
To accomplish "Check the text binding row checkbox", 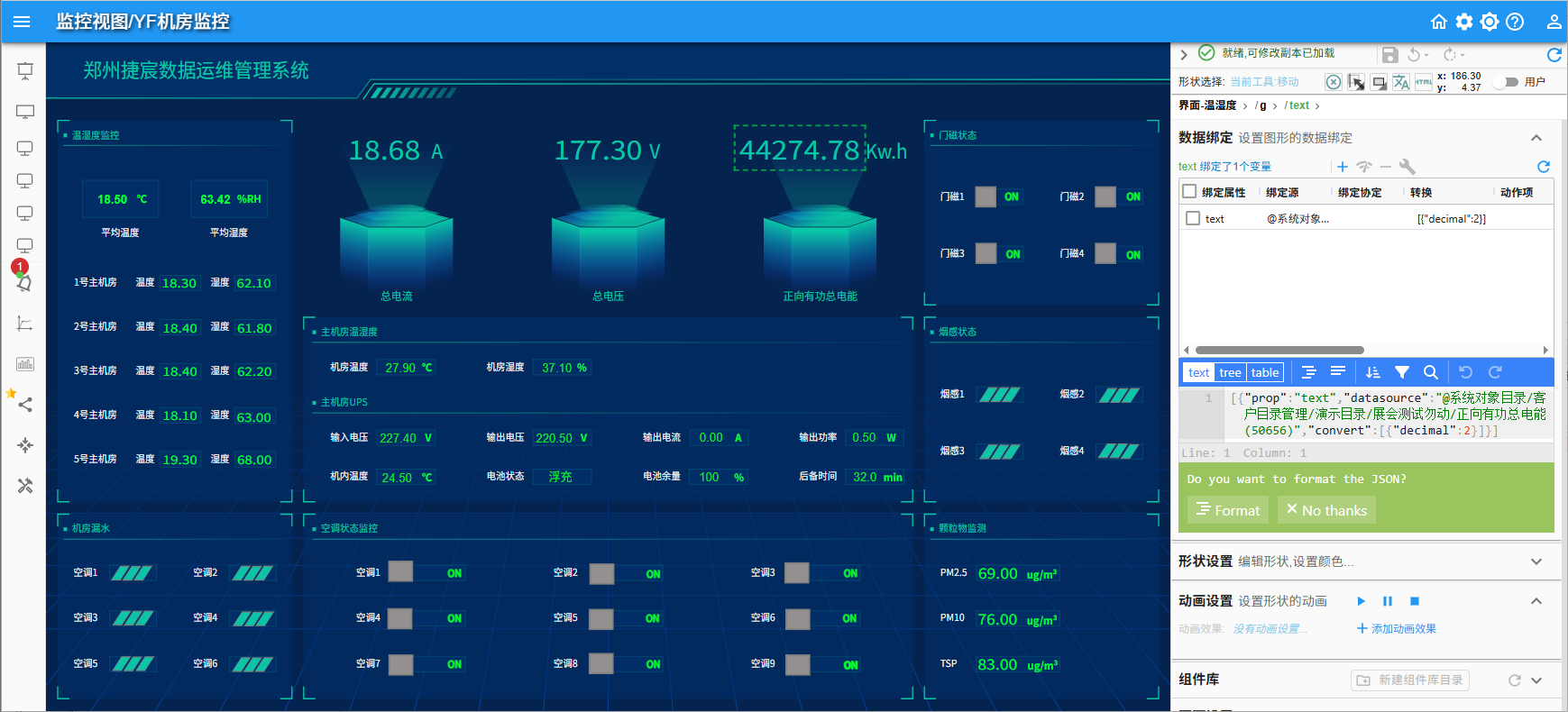I will click(x=1193, y=218).
